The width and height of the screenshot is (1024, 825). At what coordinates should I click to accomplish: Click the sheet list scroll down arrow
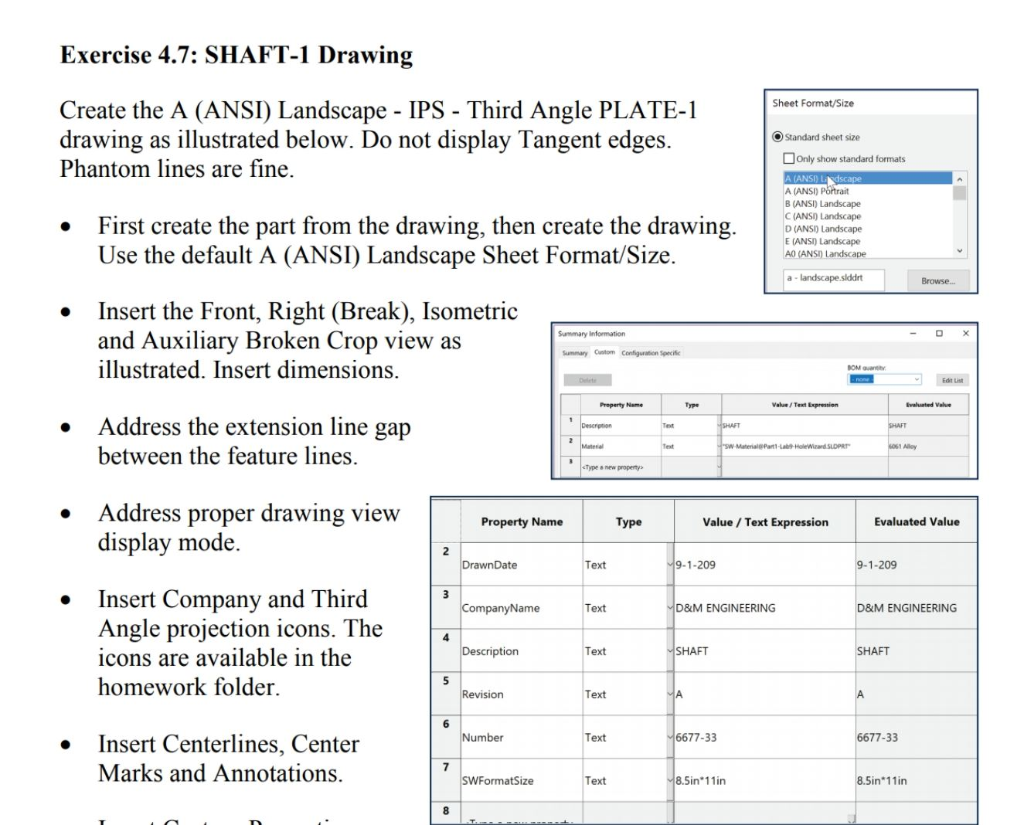pyautogui.click(x=959, y=251)
